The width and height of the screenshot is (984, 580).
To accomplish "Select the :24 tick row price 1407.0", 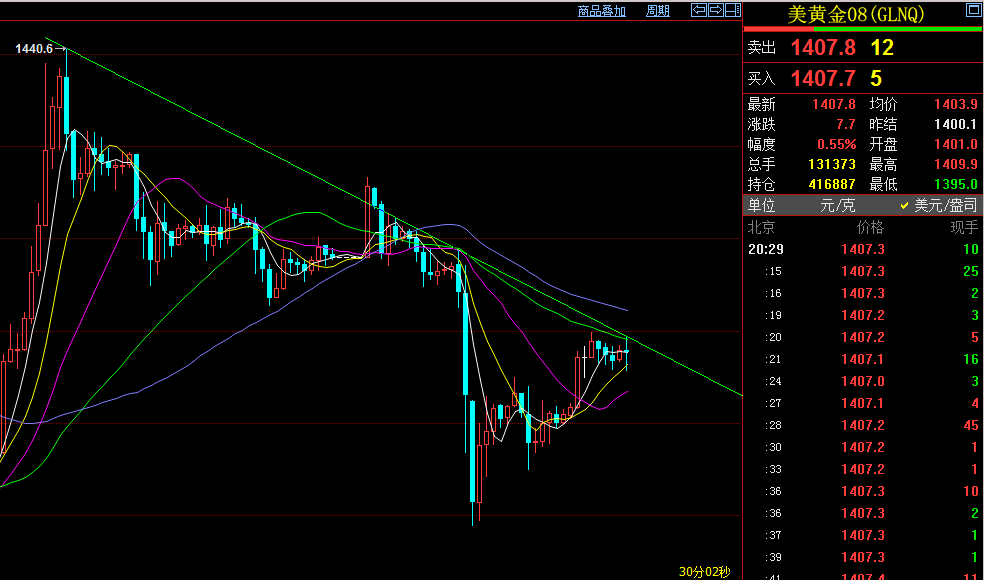I will tap(863, 381).
